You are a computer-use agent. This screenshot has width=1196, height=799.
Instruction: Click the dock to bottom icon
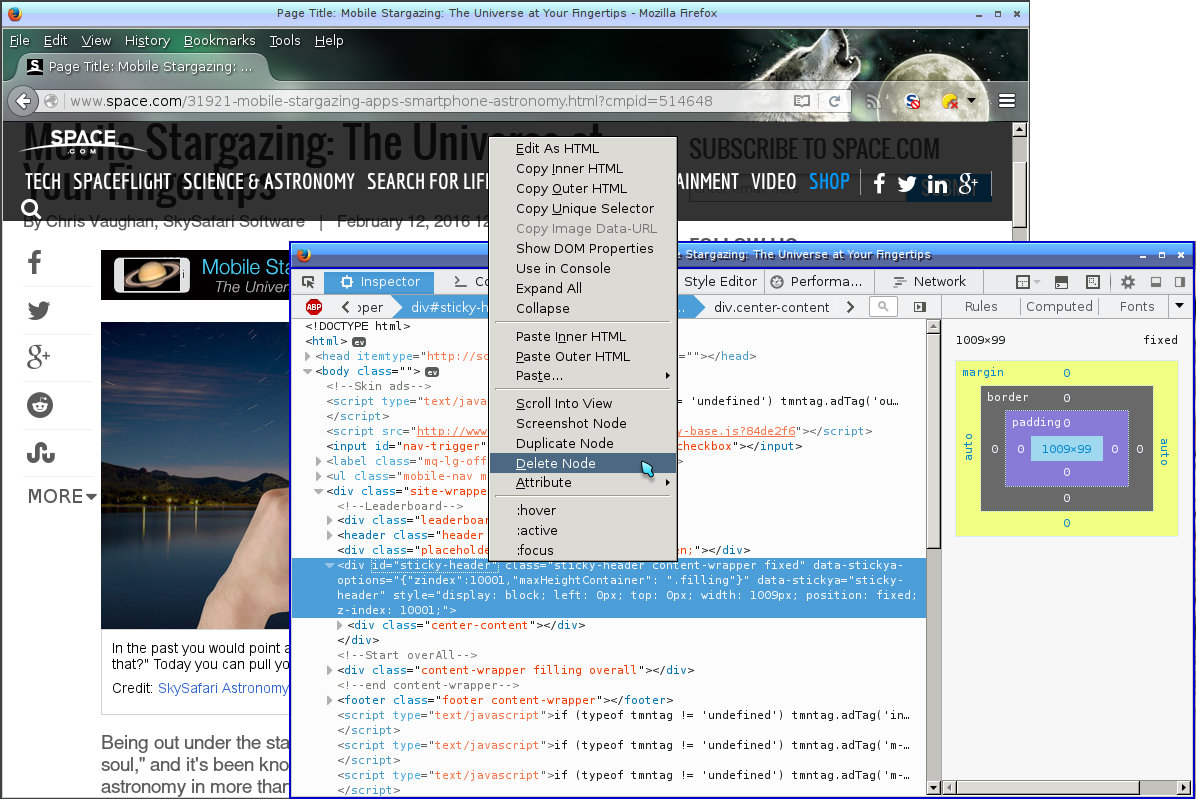tap(1156, 282)
